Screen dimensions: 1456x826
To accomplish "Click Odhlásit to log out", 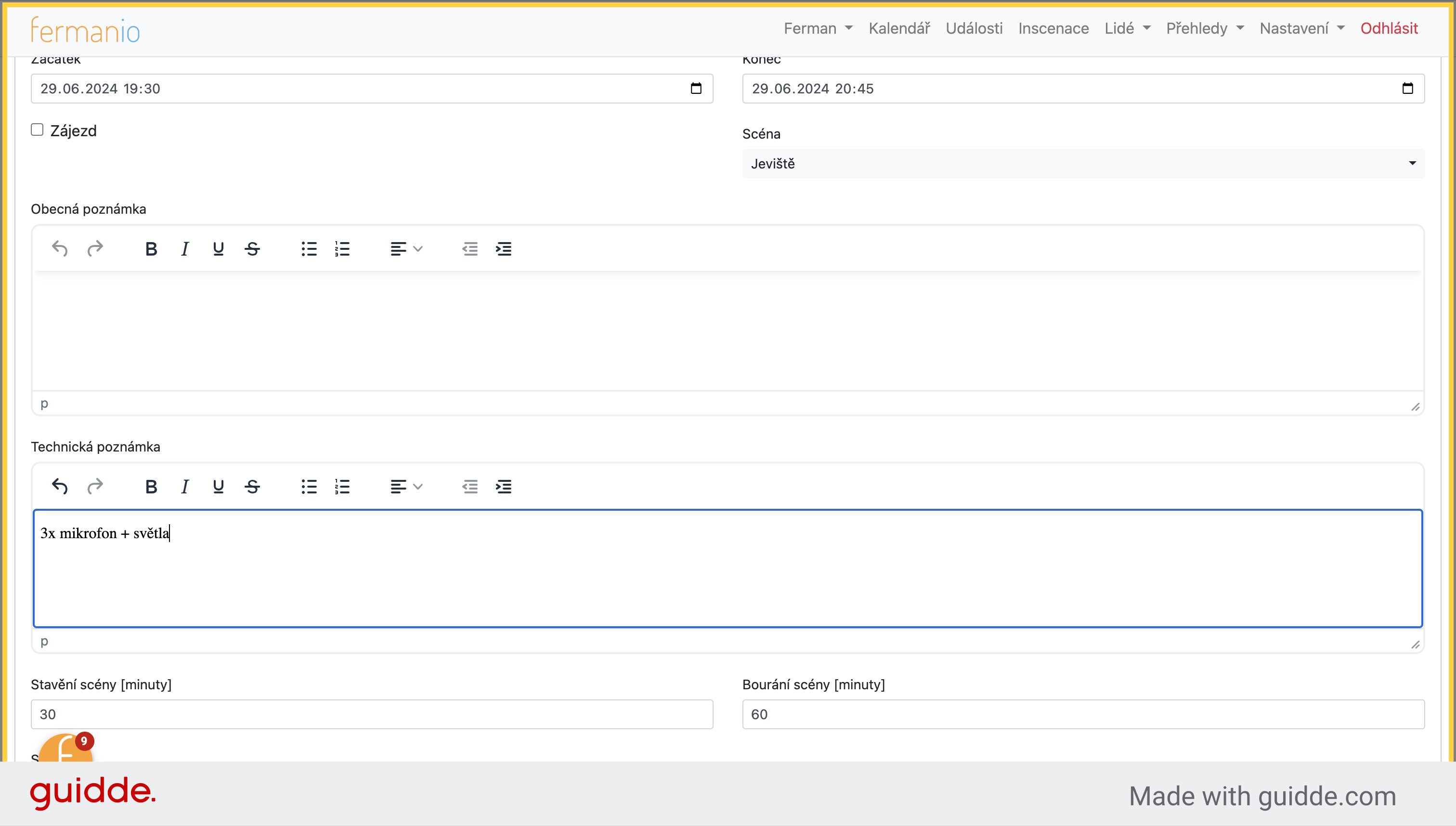I will (x=1389, y=28).
